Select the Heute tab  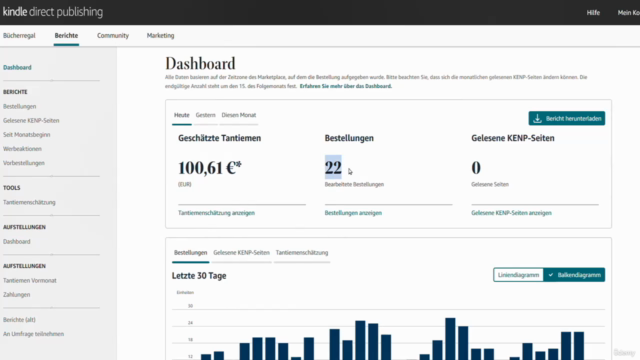pyautogui.click(x=182, y=115)
